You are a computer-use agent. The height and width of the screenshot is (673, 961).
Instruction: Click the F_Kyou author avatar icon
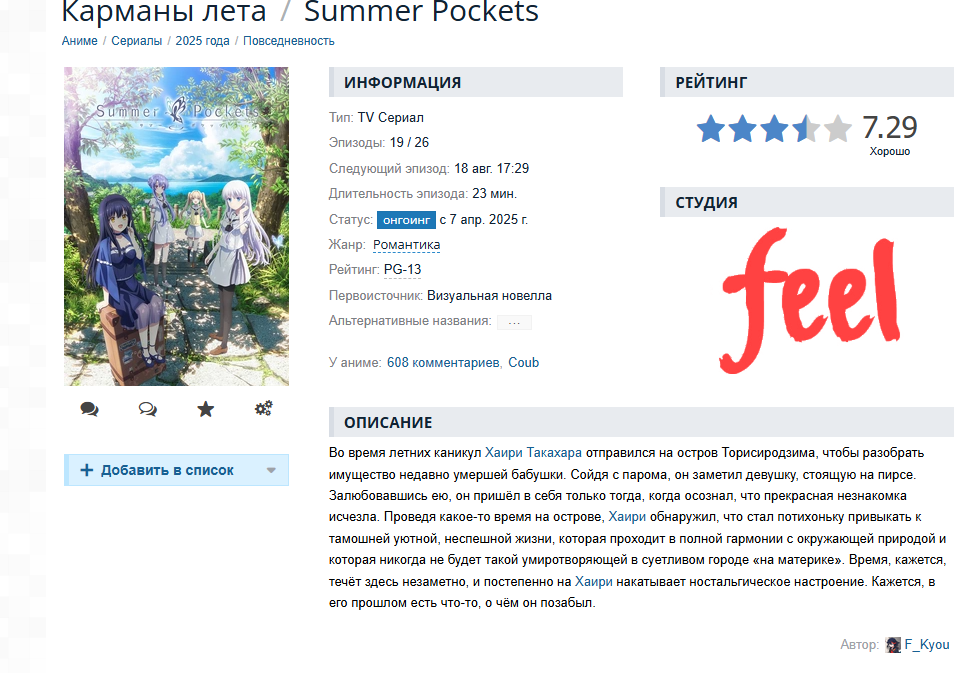point(893,645)
